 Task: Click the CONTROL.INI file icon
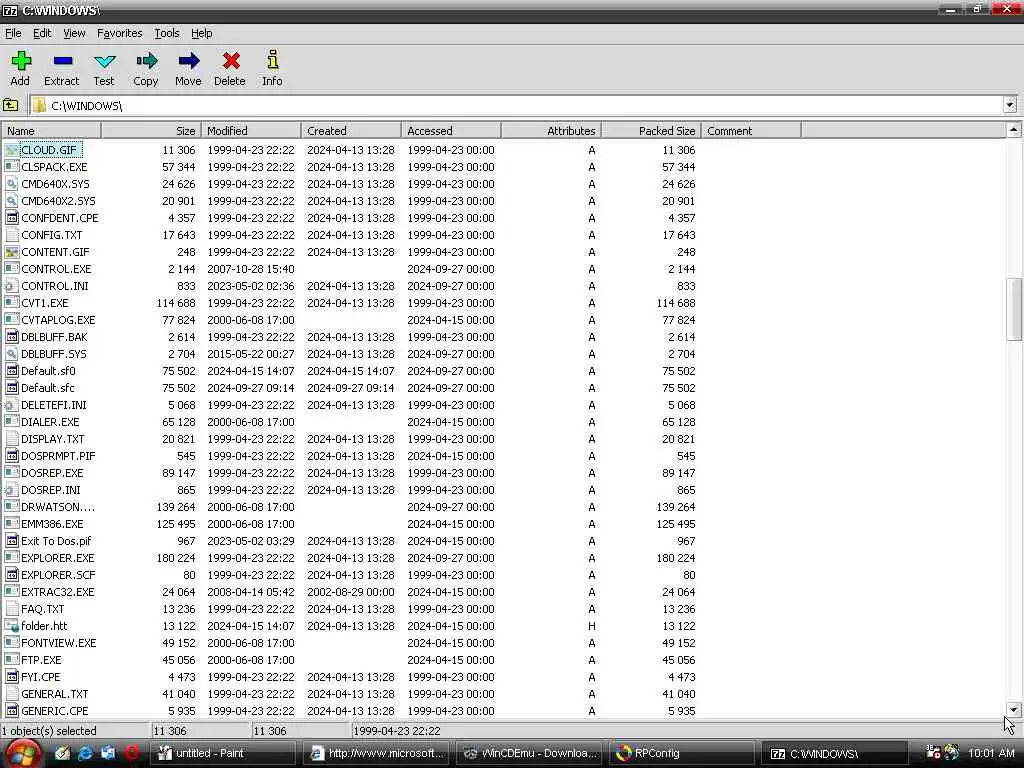tap(11, 286)
